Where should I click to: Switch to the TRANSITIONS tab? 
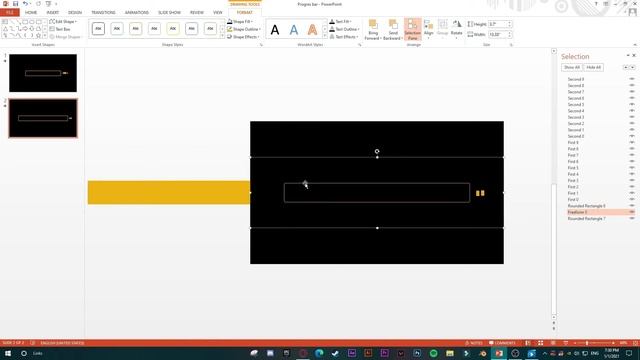pos(103,12)
